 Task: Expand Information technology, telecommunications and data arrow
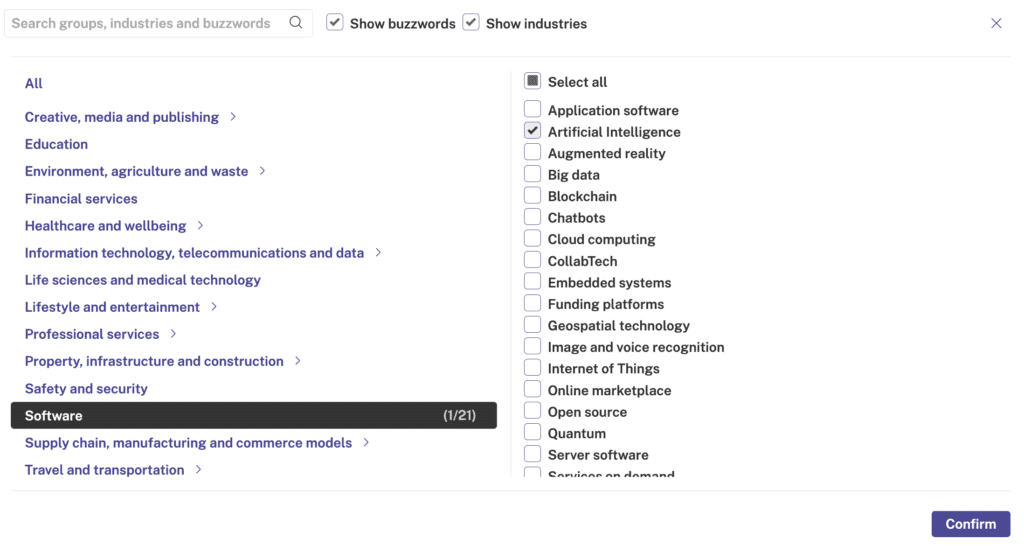click(378, 253)
